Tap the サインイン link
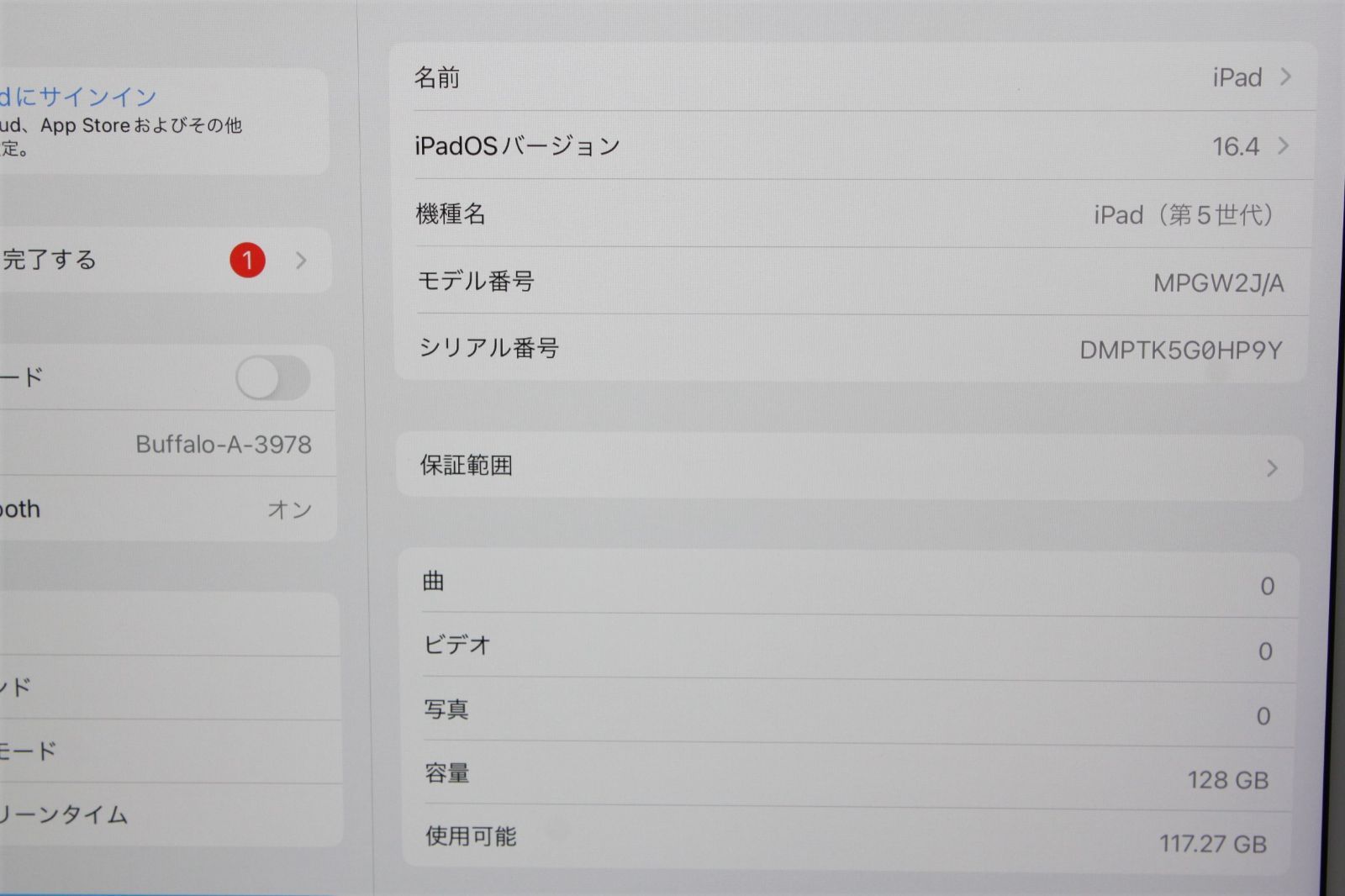Image resolution: width=1345 pixels, height=896 pixels. pos(98,98)
